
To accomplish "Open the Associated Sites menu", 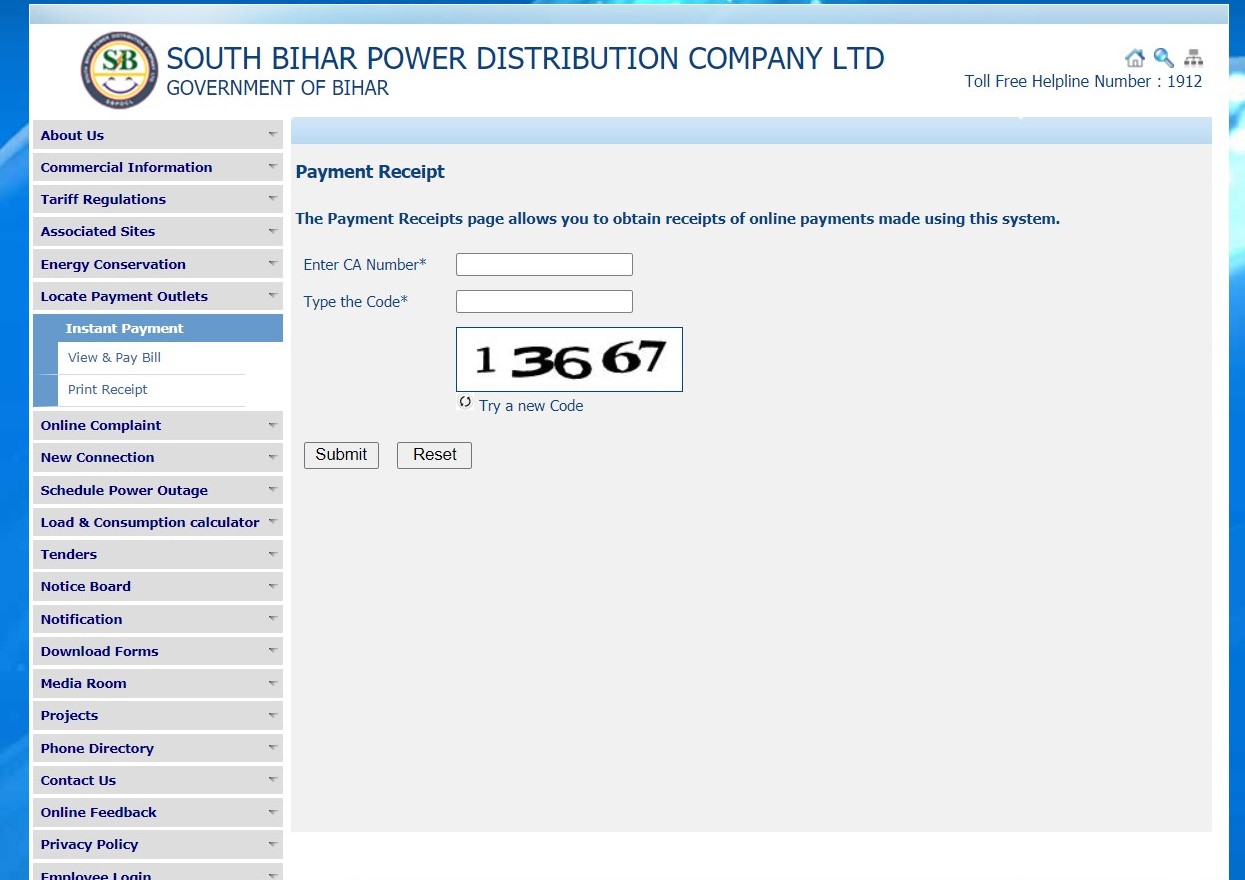I will (158, 231).
